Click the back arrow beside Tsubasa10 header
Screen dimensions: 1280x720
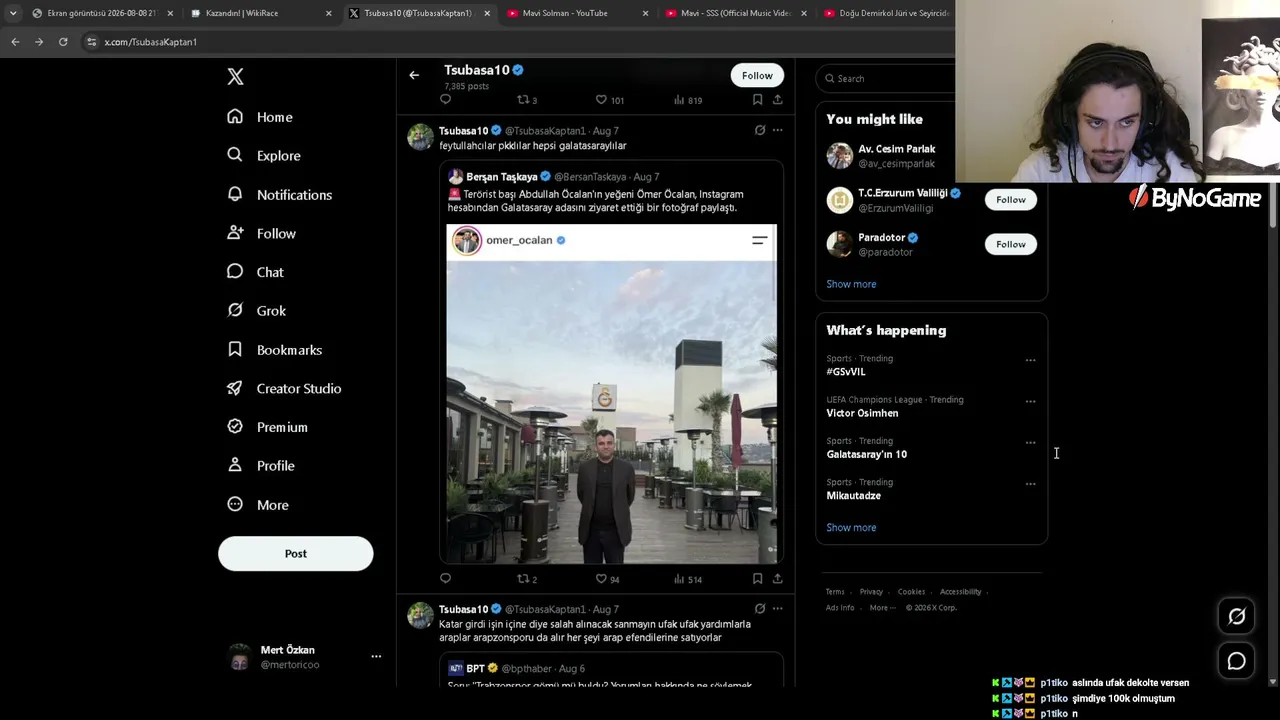414,75
